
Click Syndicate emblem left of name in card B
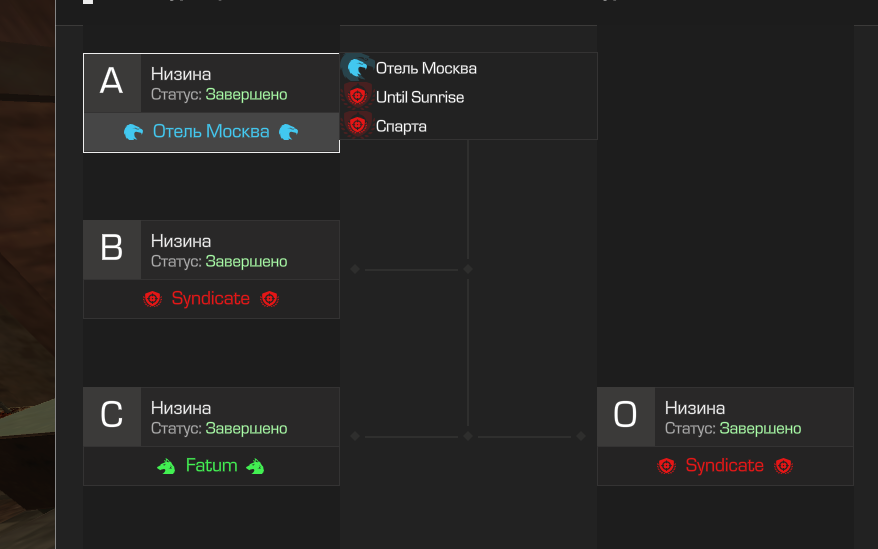[x=152, y=299]
